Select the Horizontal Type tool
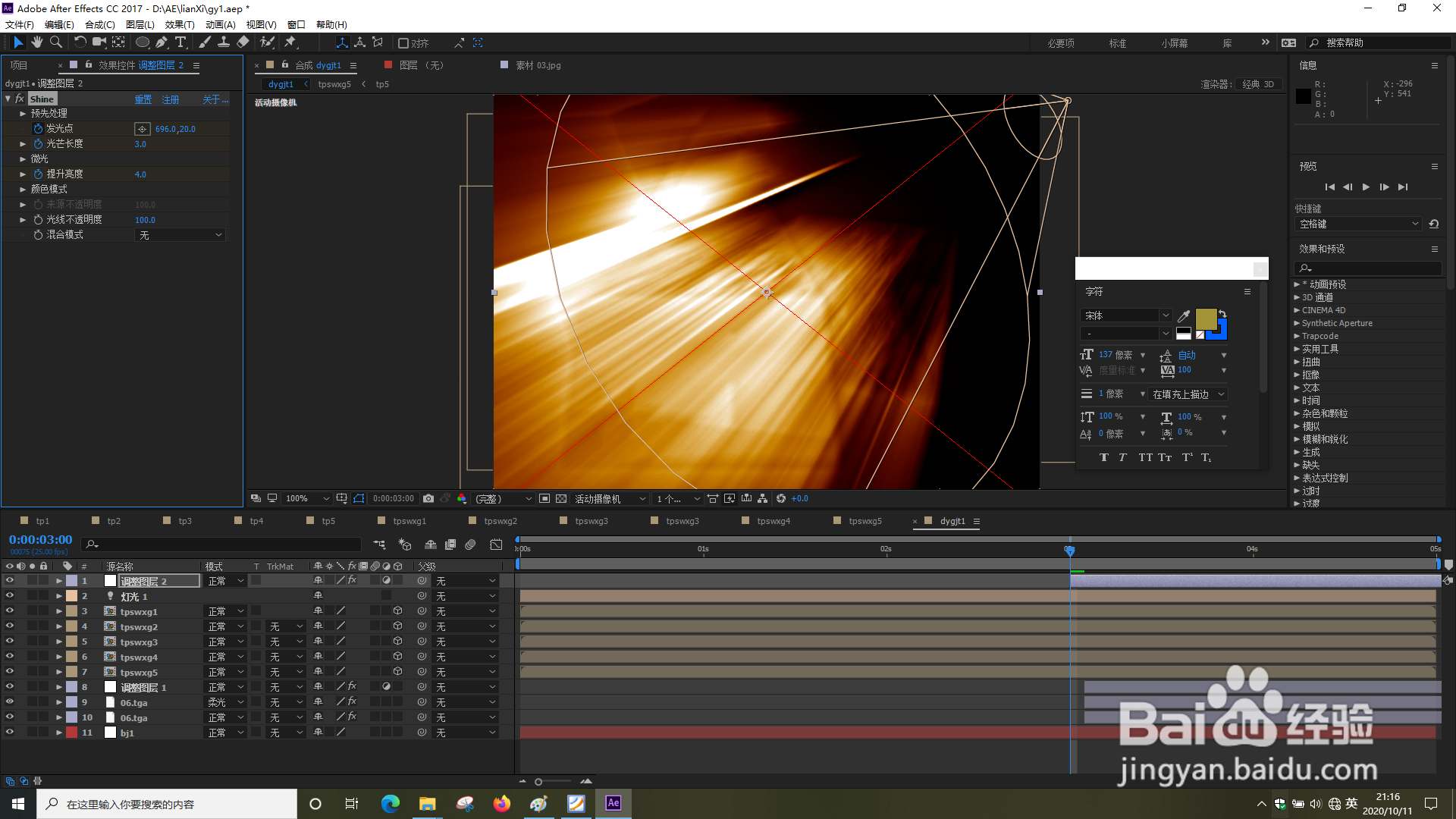 180,42
